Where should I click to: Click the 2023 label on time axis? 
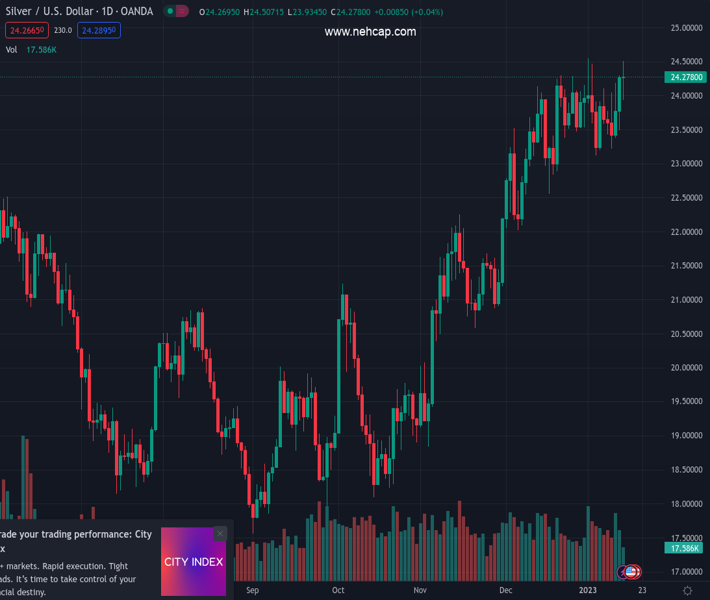point(588,591)
